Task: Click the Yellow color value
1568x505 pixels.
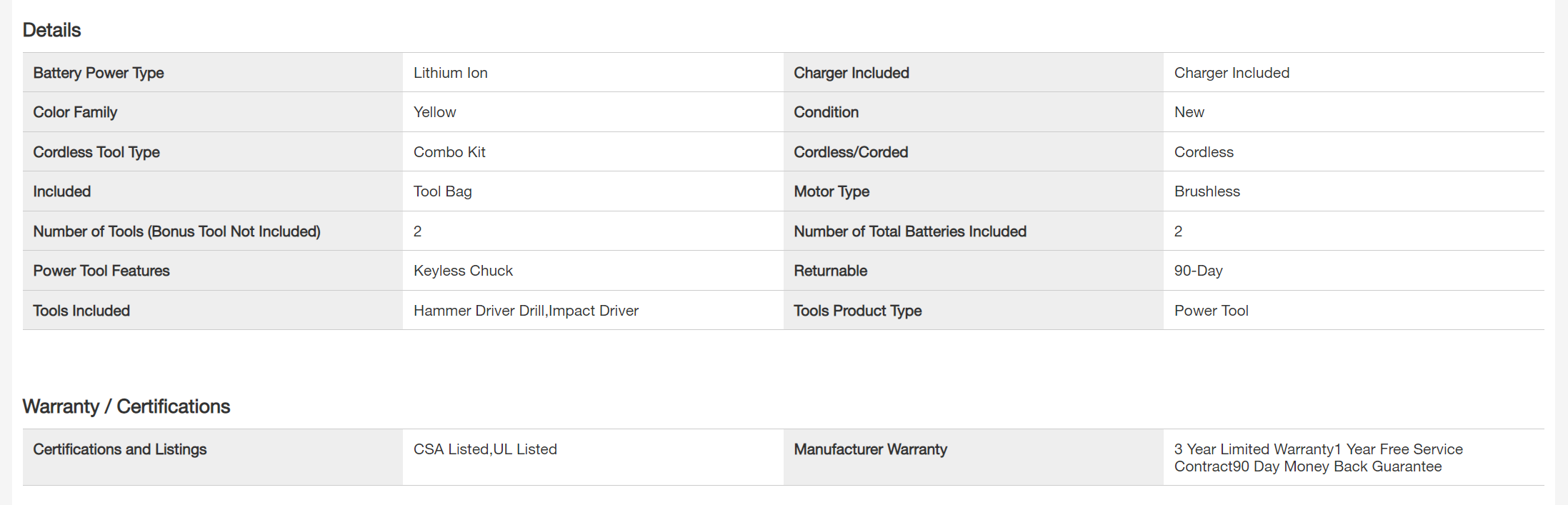Action: pos(434,112)
